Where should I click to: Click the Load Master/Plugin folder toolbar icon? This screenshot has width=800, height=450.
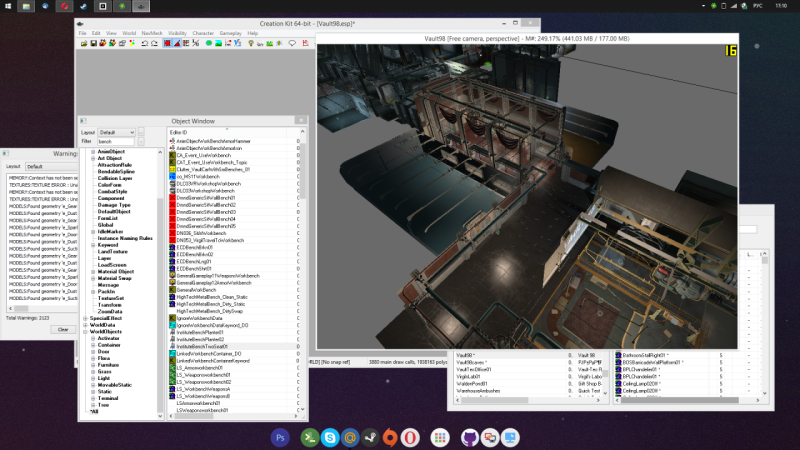coord(84,43)
